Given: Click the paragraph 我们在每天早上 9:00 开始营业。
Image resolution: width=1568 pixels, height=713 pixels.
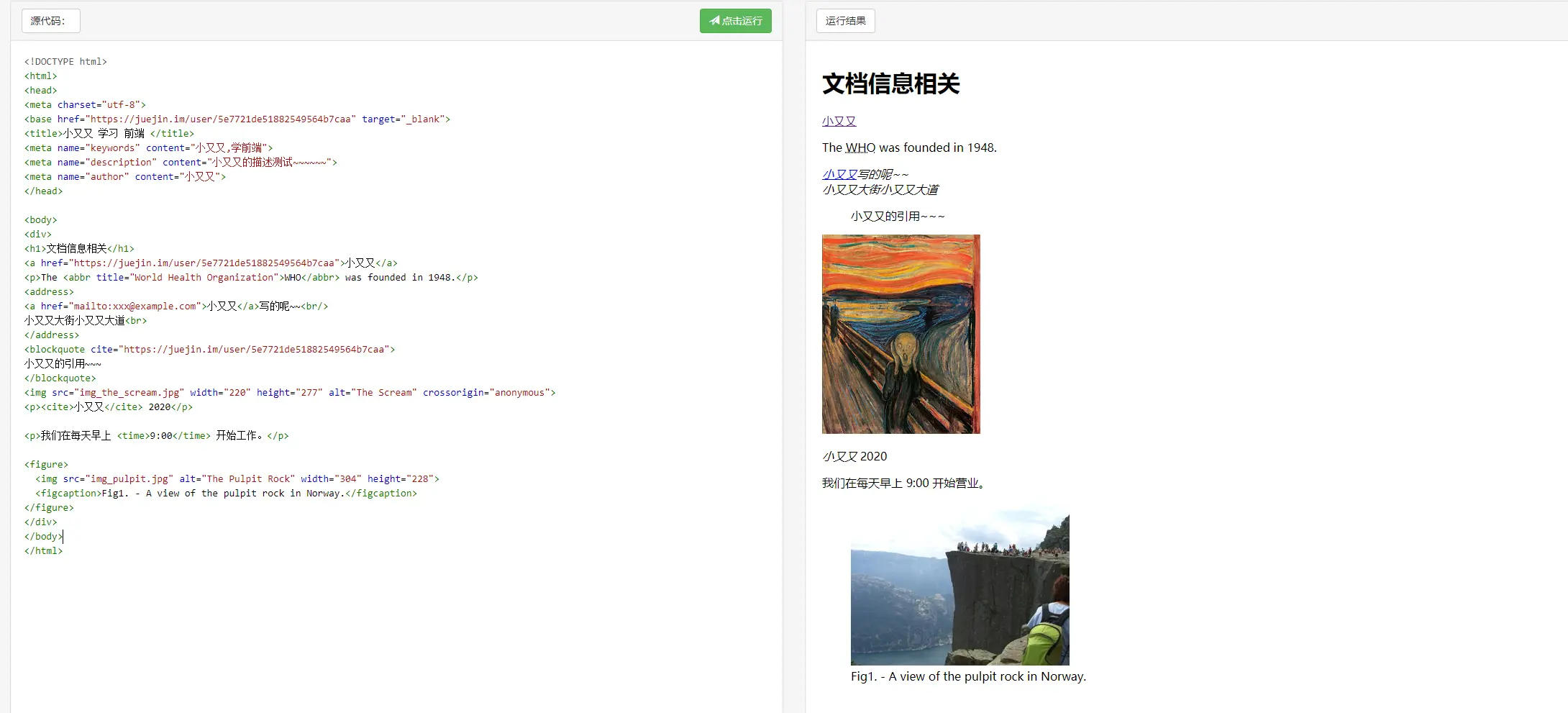Looking at the screenshot, I should pos(906,483).
